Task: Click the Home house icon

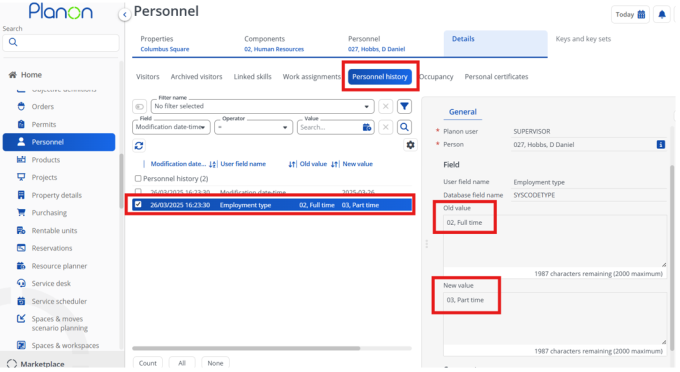Action: coord(13,75)
